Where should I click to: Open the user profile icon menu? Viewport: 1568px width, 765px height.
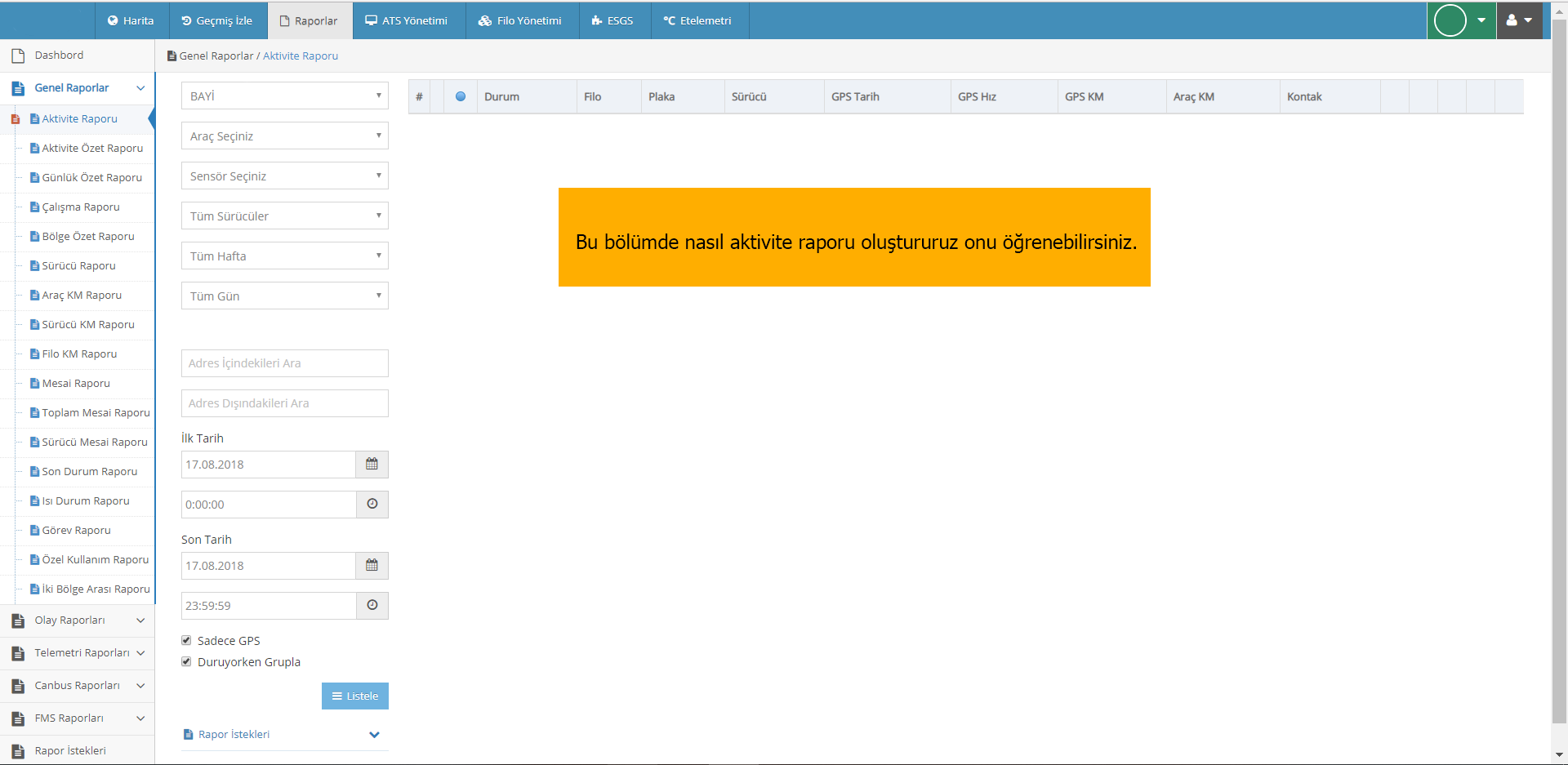click(x=1519, y=20)
